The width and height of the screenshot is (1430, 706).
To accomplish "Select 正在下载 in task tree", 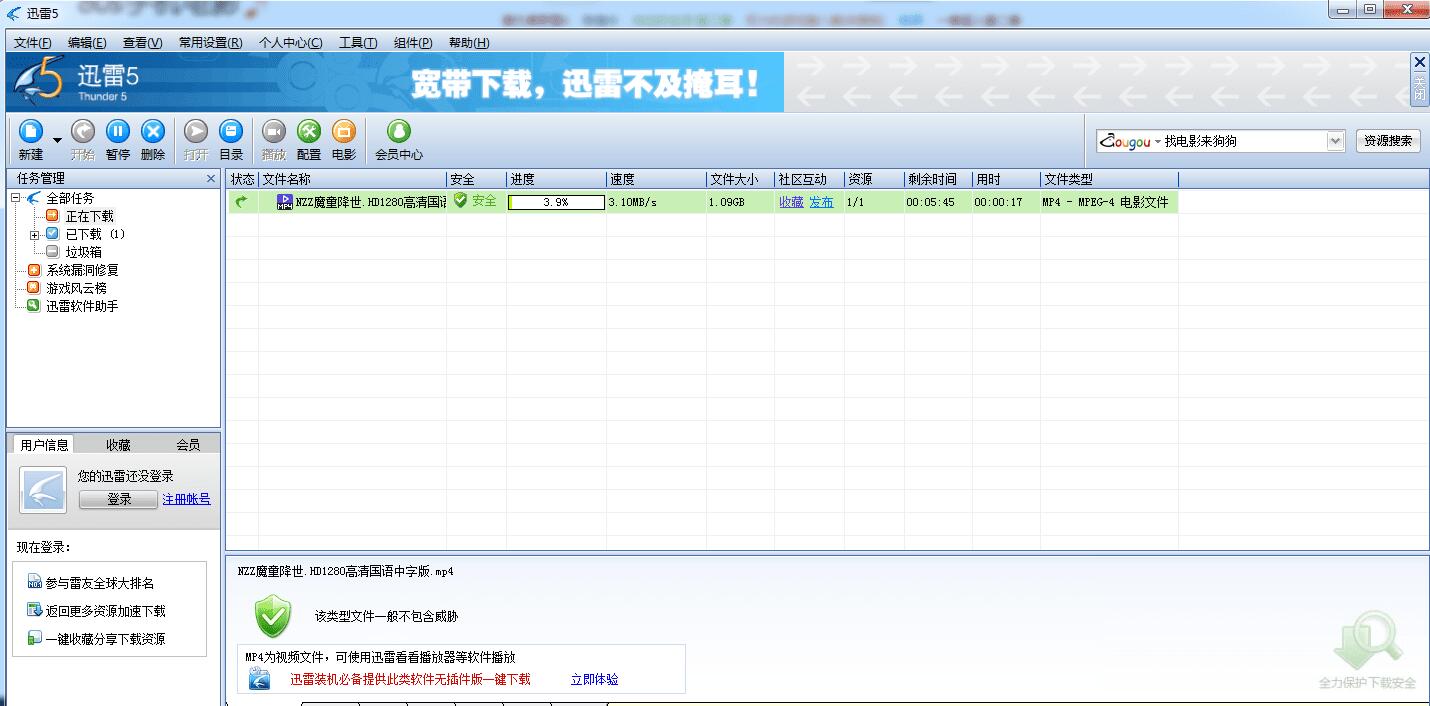I will (90, 216).
